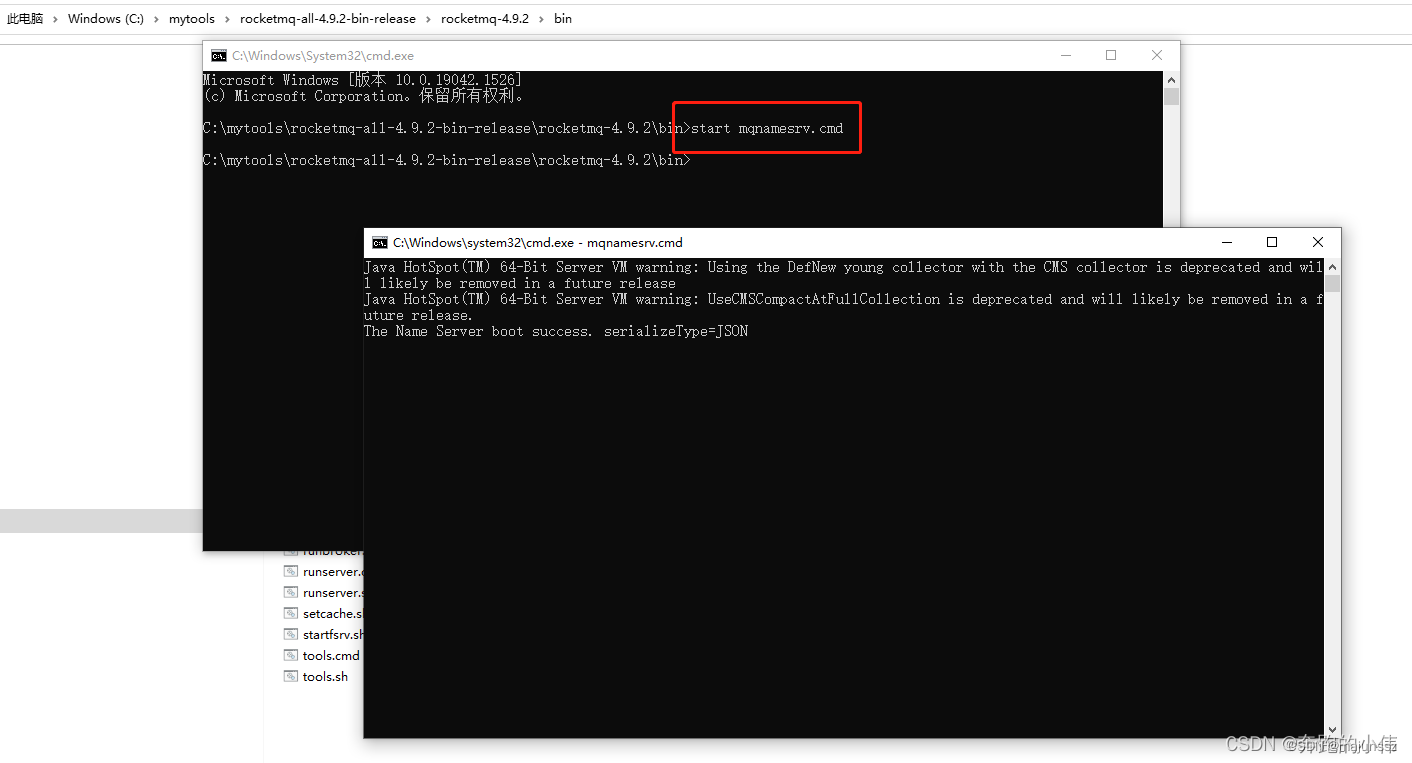Click the empty bin> prompt line
Screen dimensions: 1412x763
[x=447, y=160]
